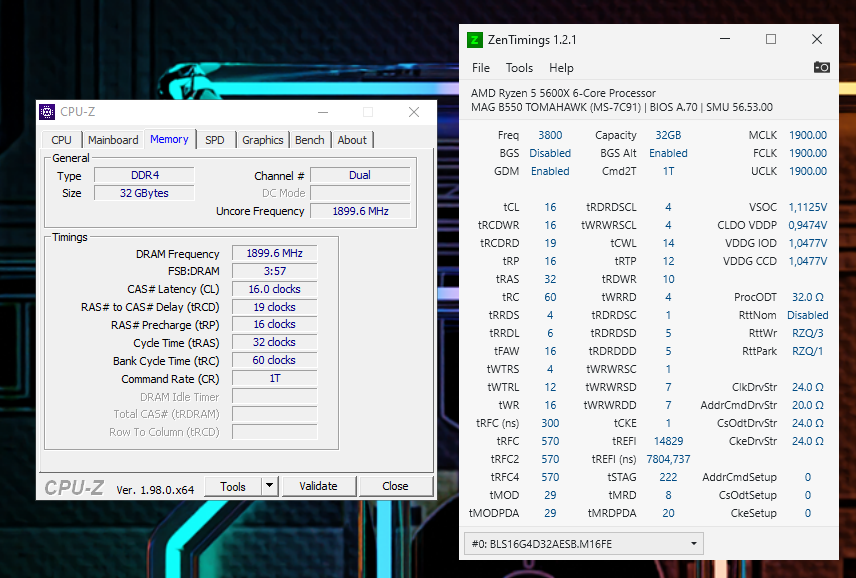Minimize the CPU-Z window
Viewport: 856px width, 578px height.
[323, 112]
